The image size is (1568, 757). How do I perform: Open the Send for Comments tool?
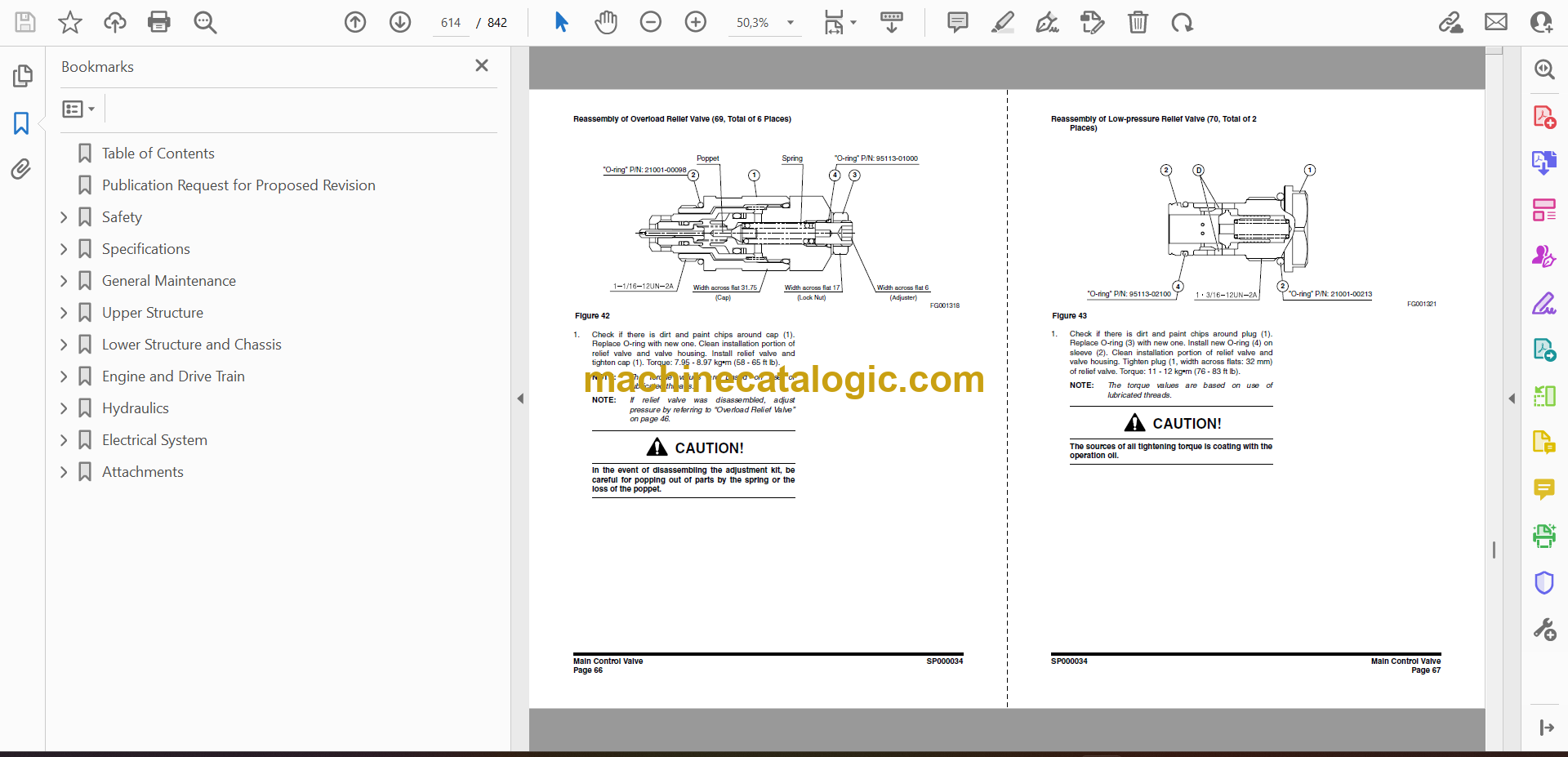(x=1543, y=350)
